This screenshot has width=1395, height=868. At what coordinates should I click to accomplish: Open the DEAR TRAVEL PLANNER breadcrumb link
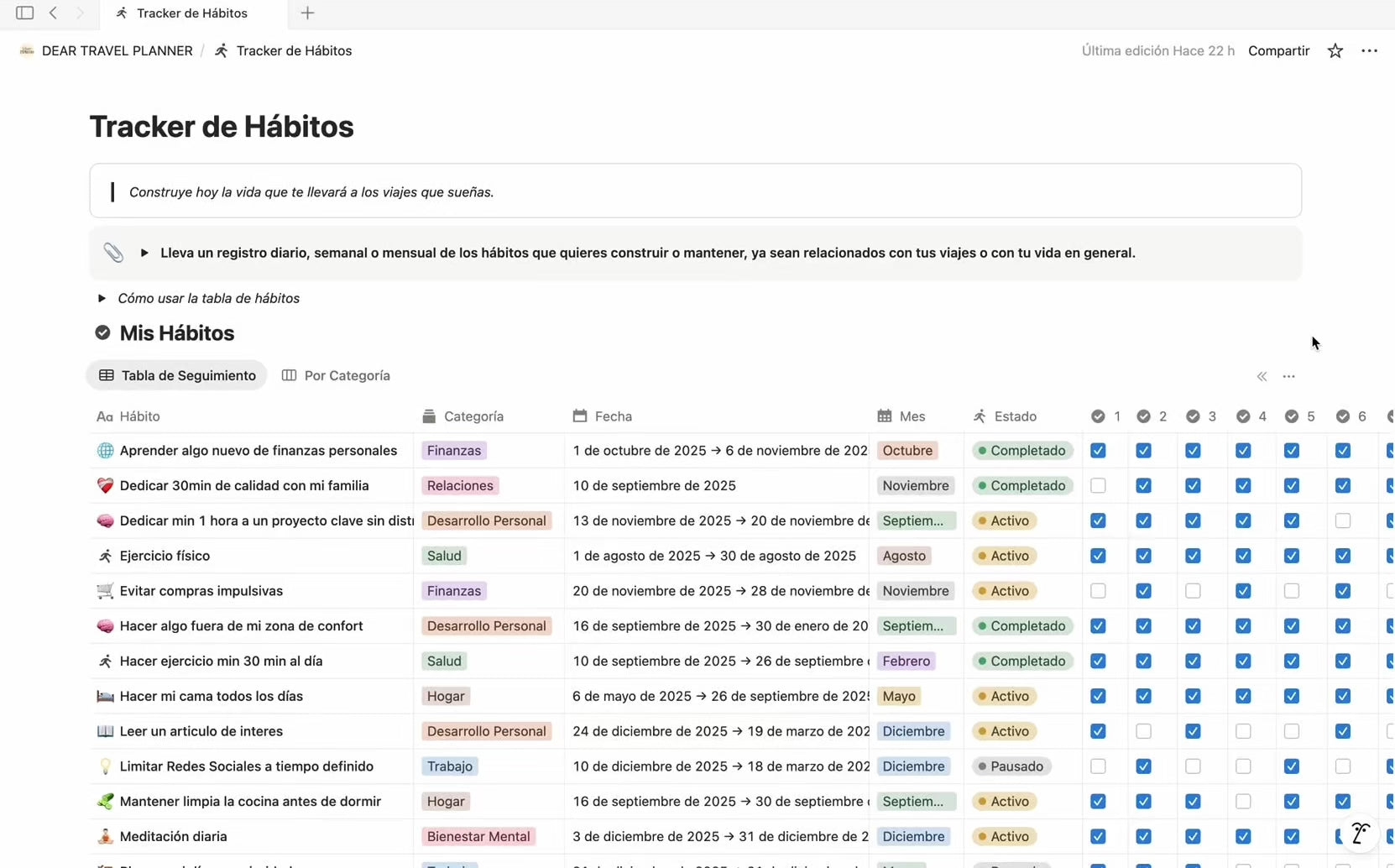click(117, 51)
